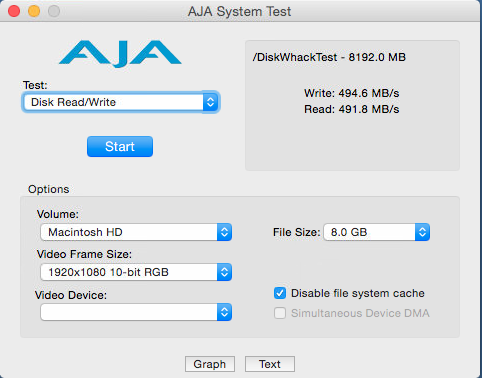
Task: Click the Video Frame Size stepper arrows
Action: pyautogui.click(x=224, y=272)
